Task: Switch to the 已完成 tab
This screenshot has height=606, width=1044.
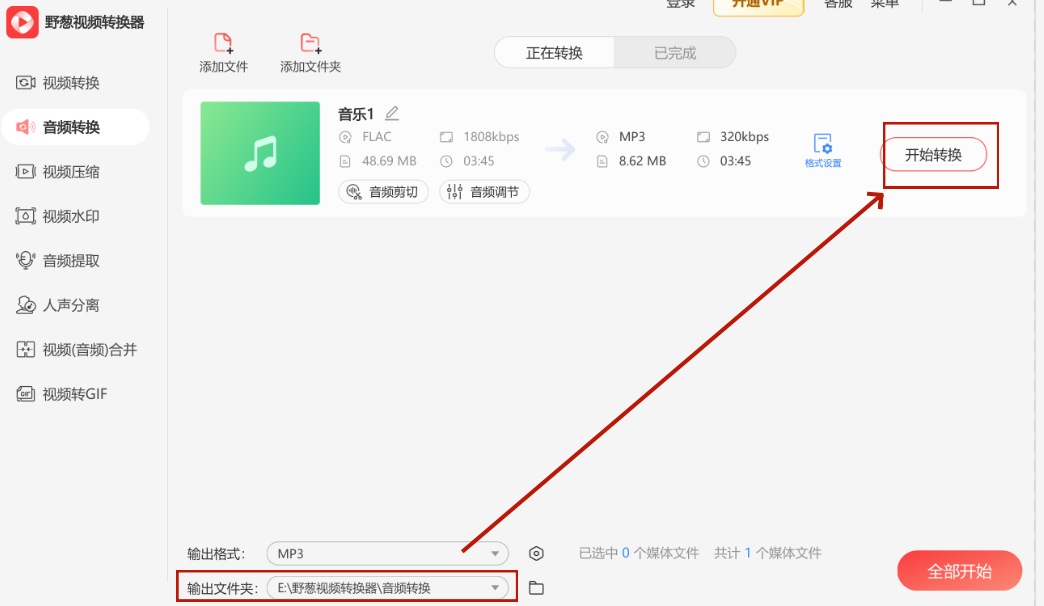Action: [x=676, y=53]
